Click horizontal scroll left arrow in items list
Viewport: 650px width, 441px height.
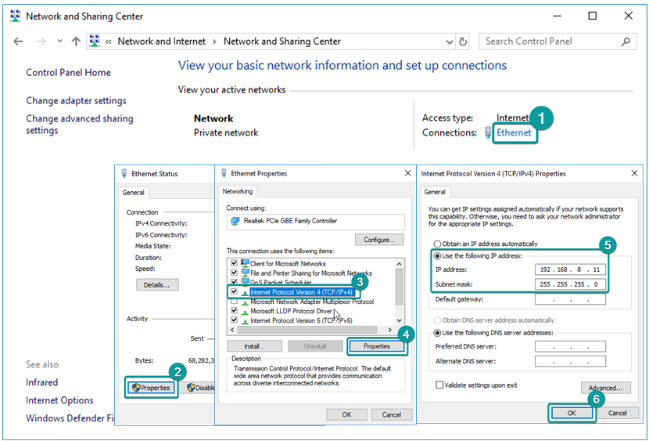(x=232, y=330)
